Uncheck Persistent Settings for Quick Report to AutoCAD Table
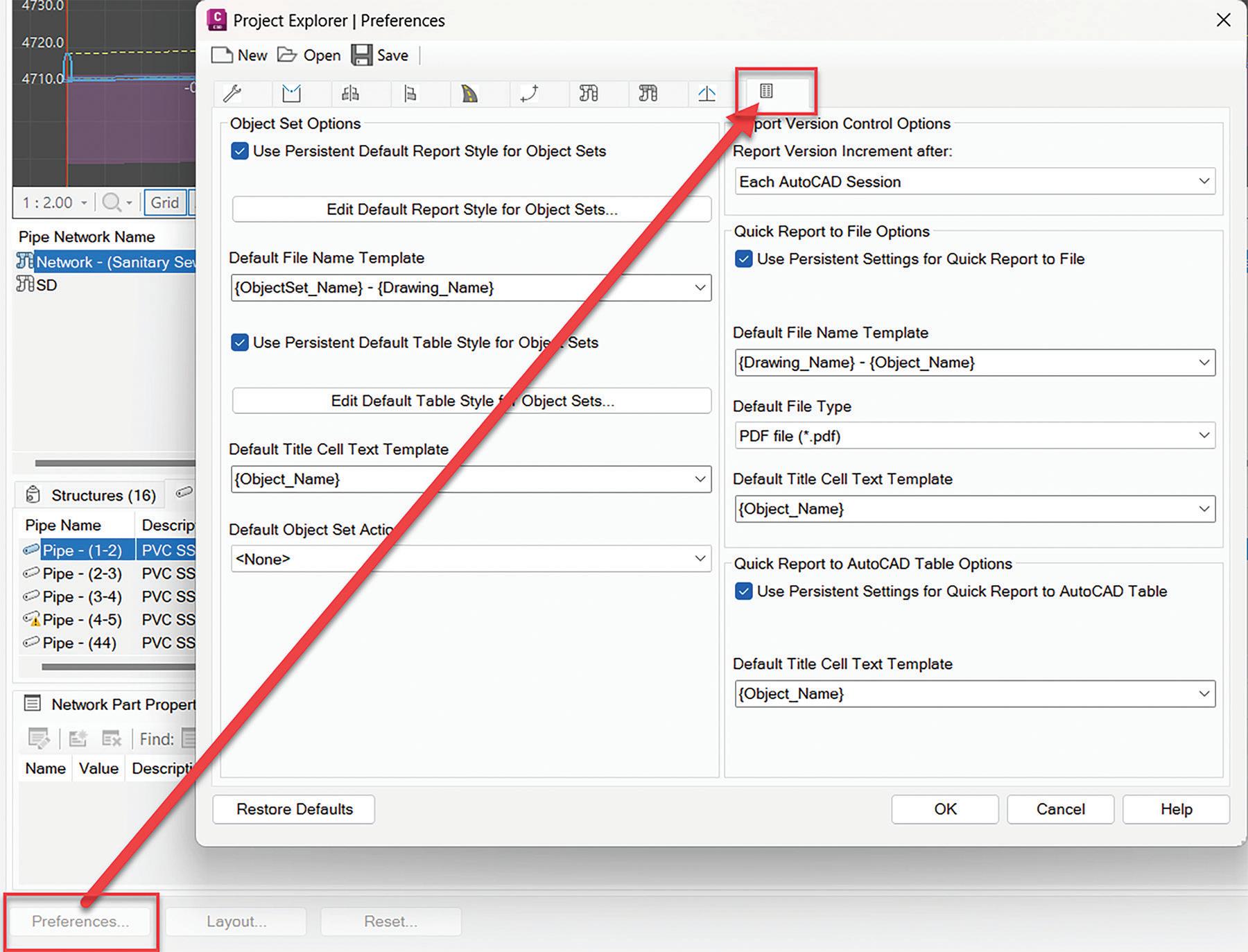 click(744, 591)
